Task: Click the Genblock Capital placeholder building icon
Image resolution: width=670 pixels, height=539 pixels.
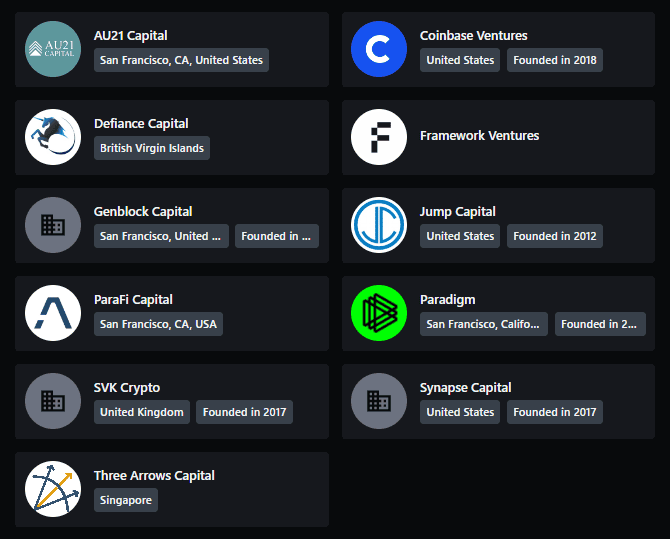Action: coord(53,225)
